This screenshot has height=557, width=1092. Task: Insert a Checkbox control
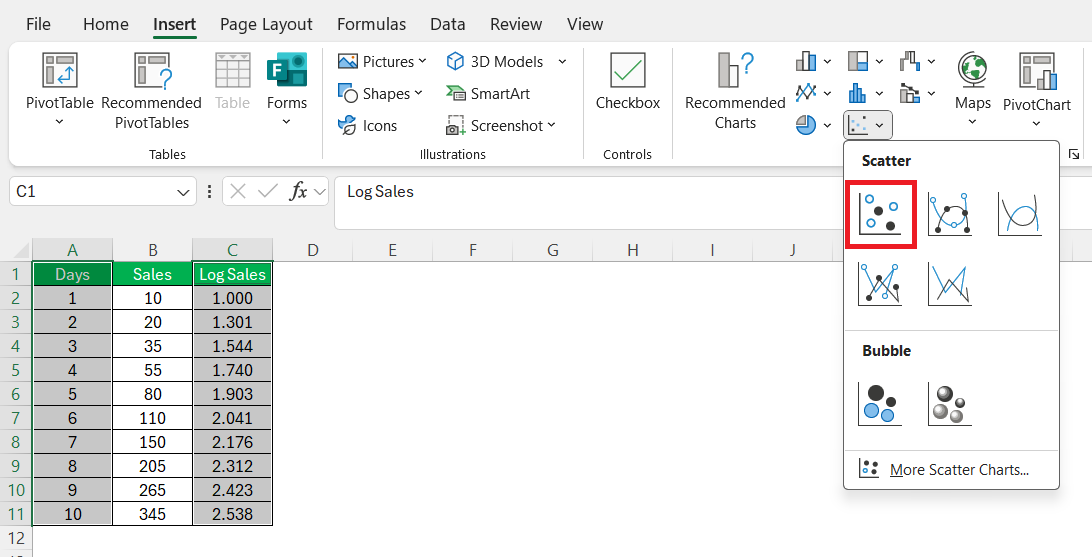pyautogui.click(x=627, y=81)
